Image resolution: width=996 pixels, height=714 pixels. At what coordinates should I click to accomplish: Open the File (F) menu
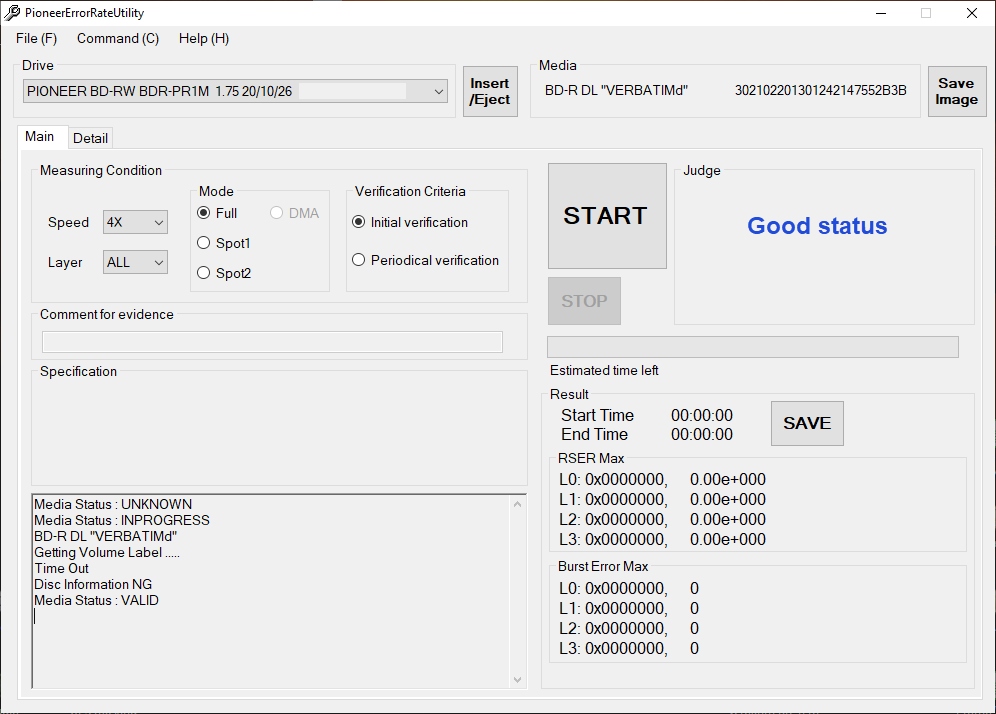coord(37,38)
